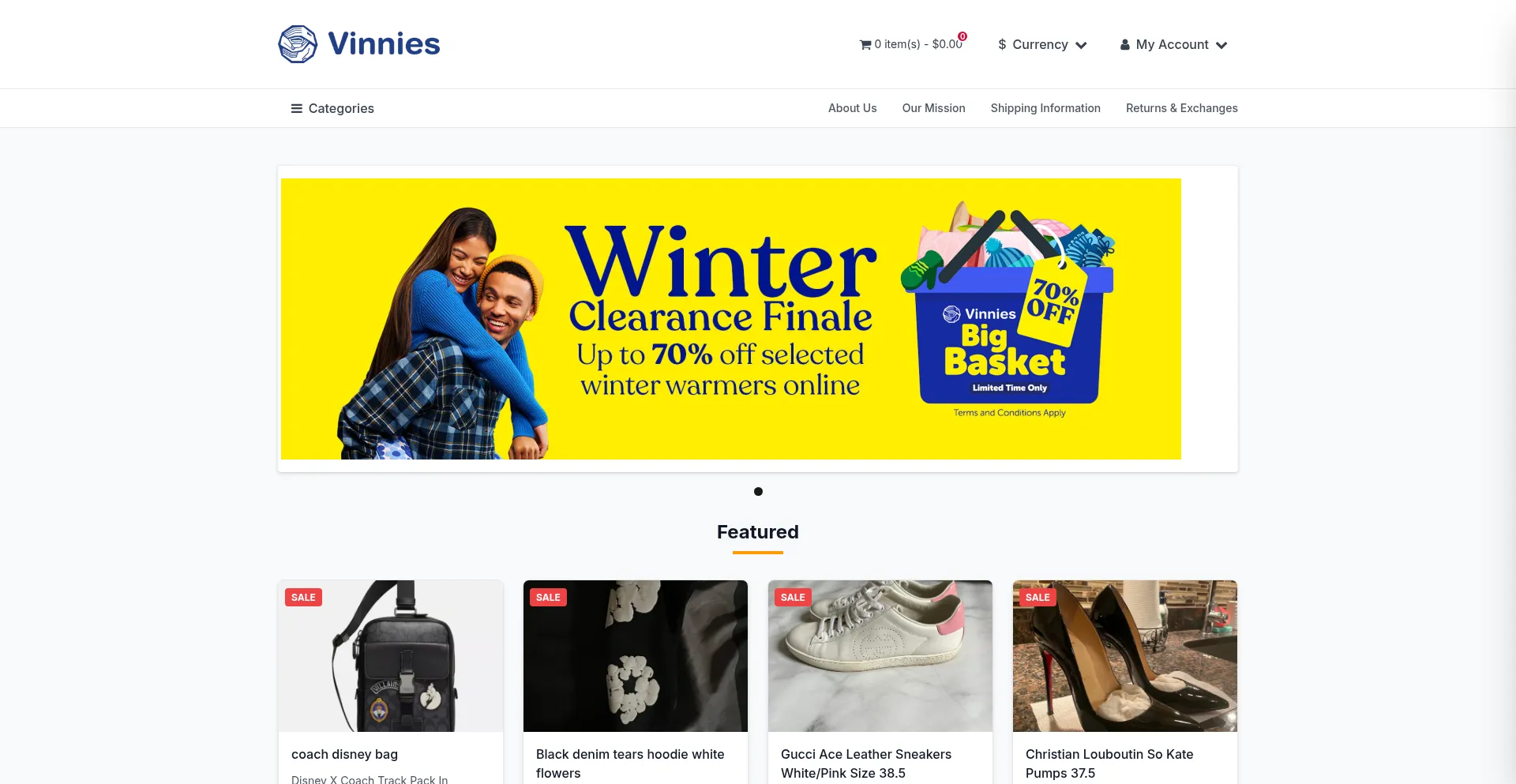Open Black denim tears hoodie product title
Screen dimensions: 1516x784
pos(630,763)
